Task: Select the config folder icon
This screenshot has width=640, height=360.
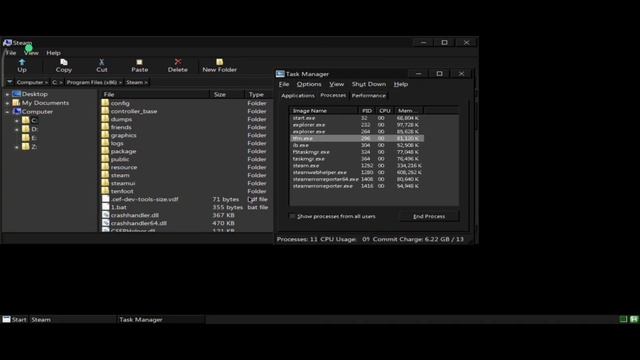Action: click(105, 103)
